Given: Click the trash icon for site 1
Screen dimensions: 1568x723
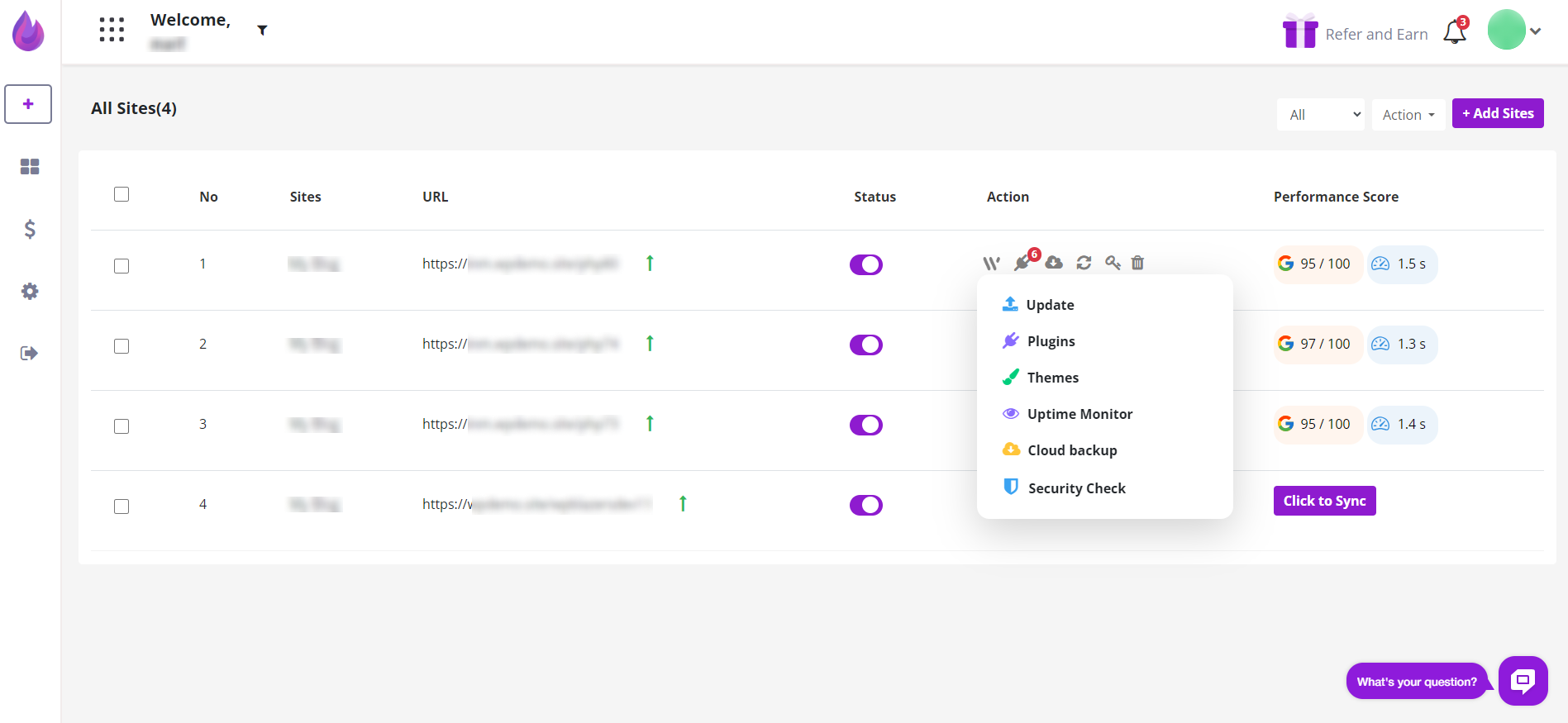Looking at the screenshot, I should coord(1137,263).
